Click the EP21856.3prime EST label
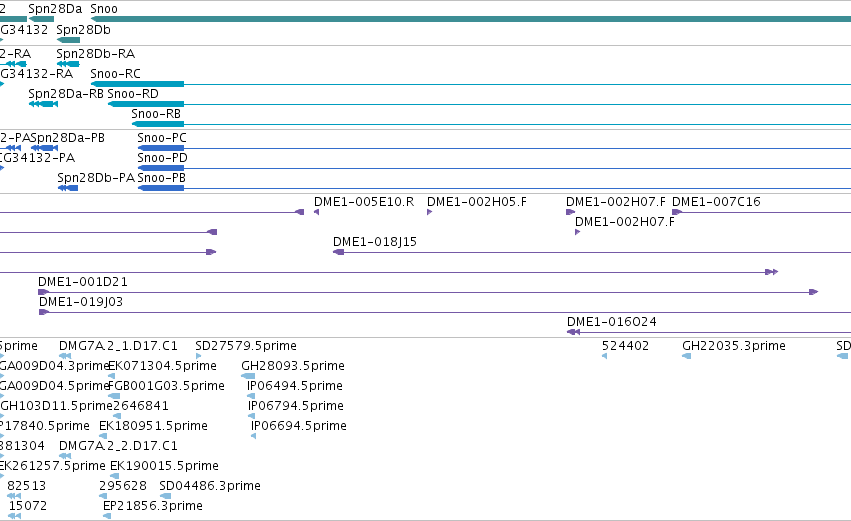The width and height of the screenshot is (851, 521). [153, 506]
